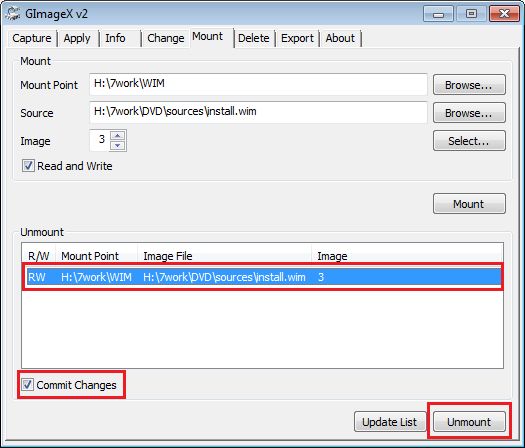Browse for the Mount Point folder
The image size is (525, 448).
coord(469,85)
